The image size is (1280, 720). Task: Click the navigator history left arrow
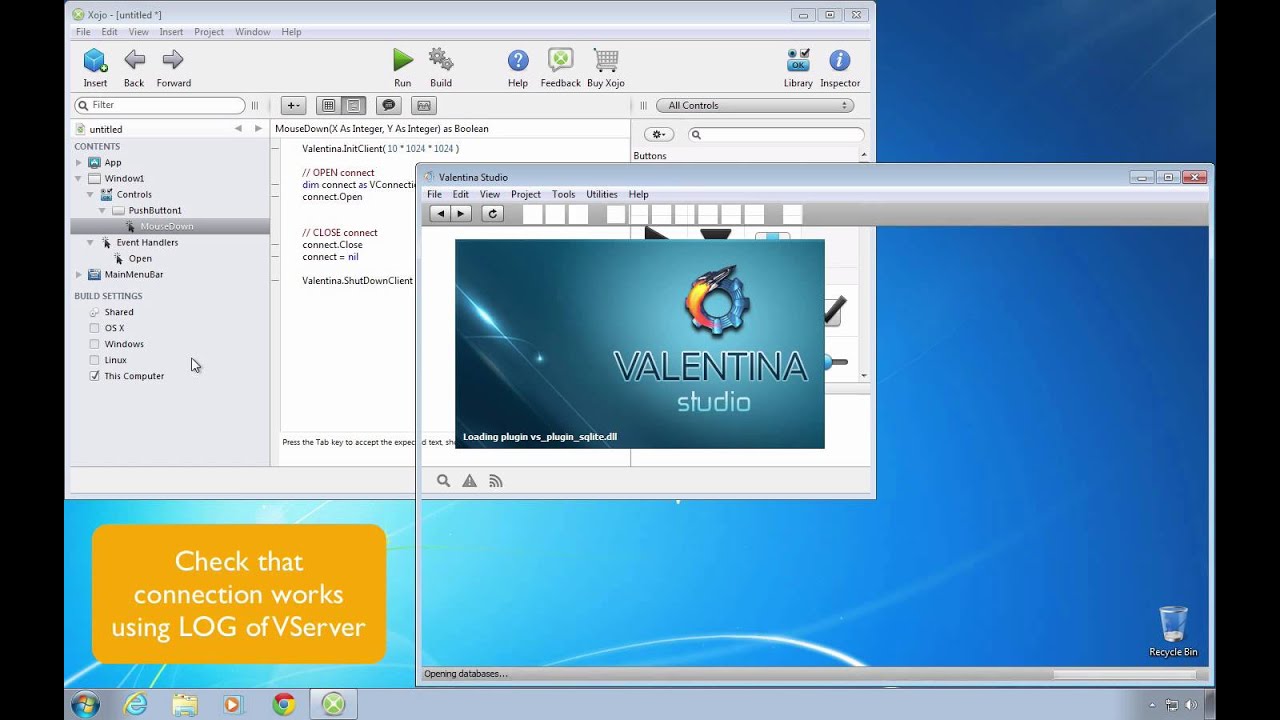pyautogui.click(x=238, y=129)
